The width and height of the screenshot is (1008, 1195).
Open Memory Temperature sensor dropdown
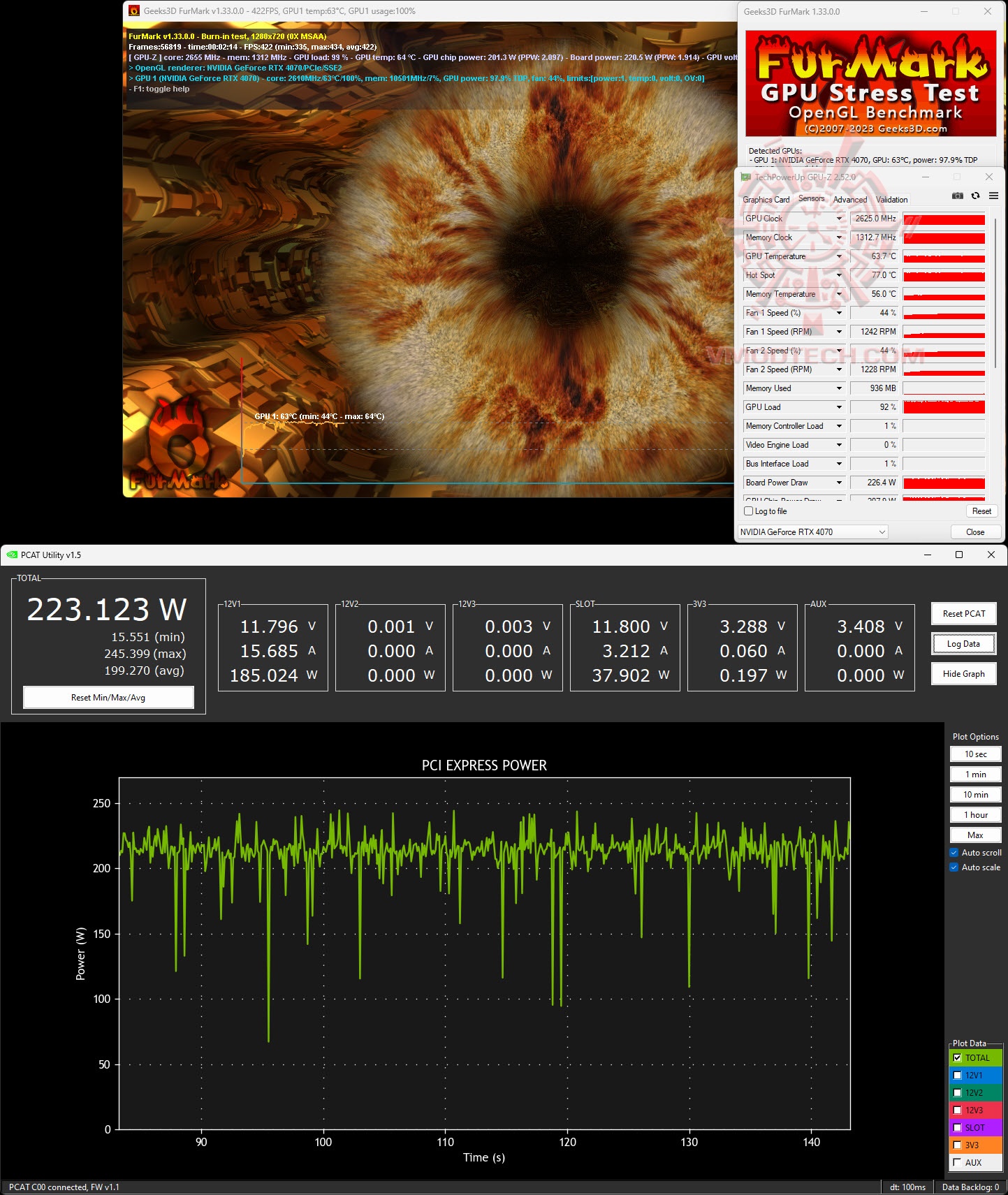tap(839, 294)
